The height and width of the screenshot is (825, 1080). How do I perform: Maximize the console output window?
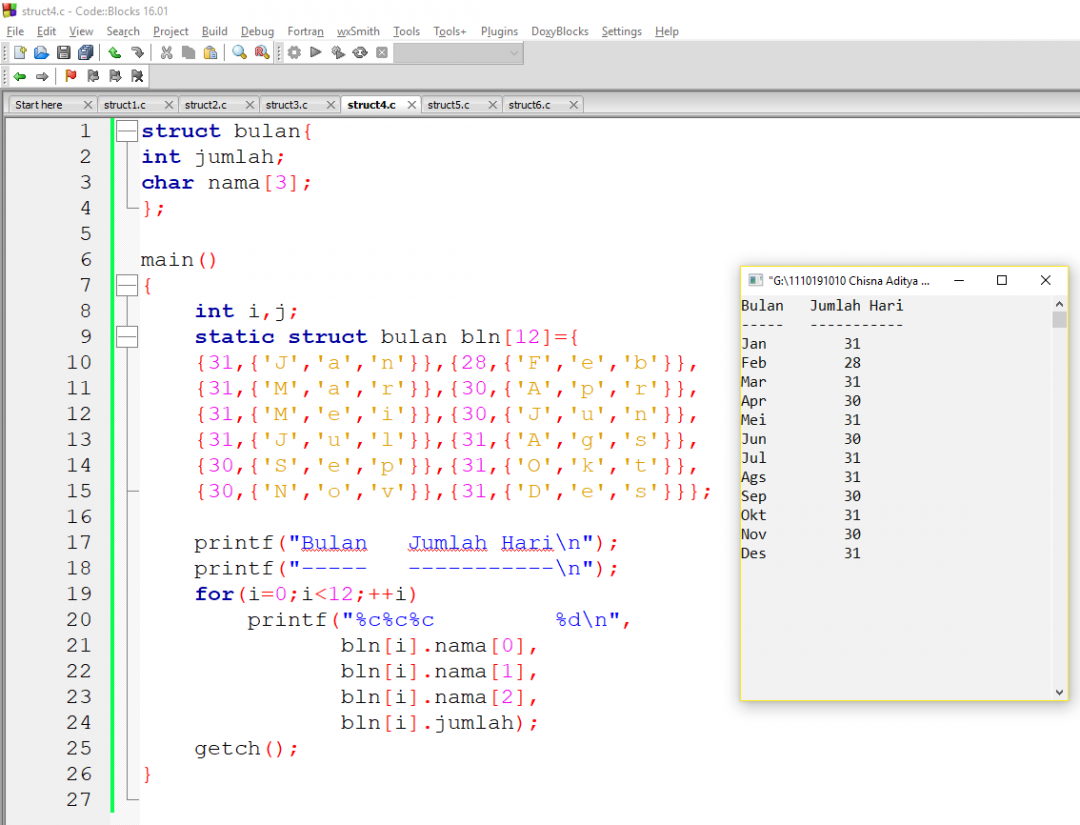pyautogui.click(x=1001, y=280)
